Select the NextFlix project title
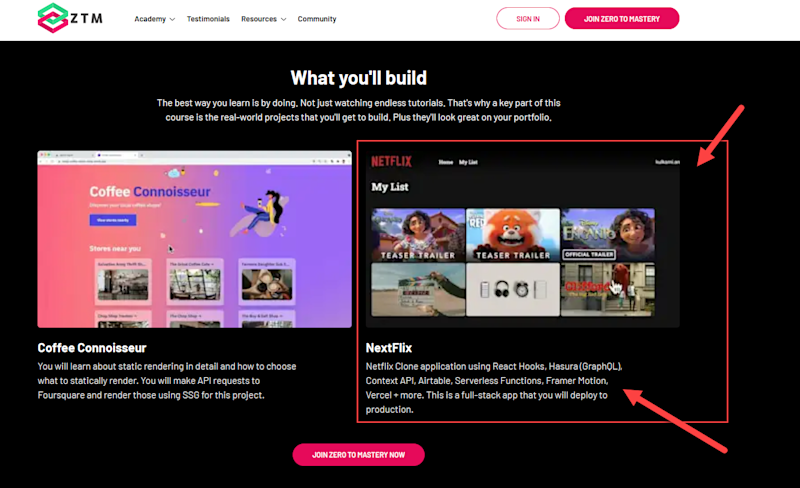 pyautogui.click(x=389, y=348)
